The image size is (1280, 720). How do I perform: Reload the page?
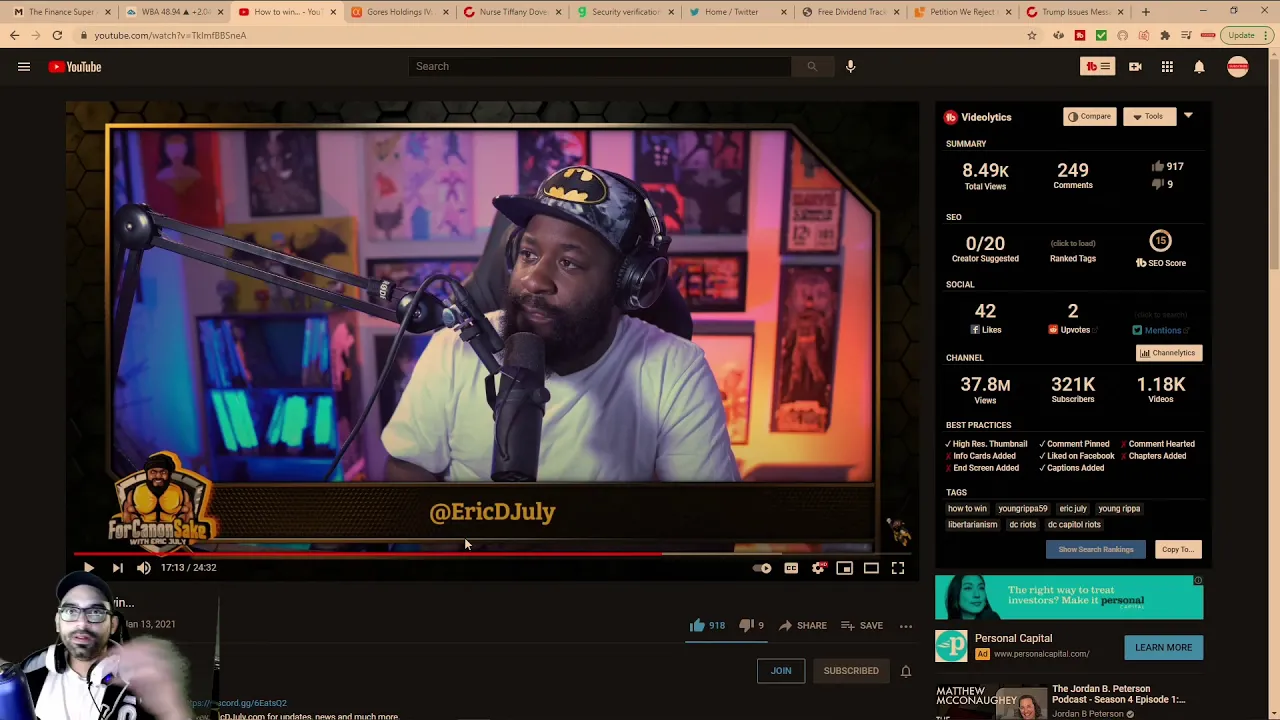coord(57,35)
